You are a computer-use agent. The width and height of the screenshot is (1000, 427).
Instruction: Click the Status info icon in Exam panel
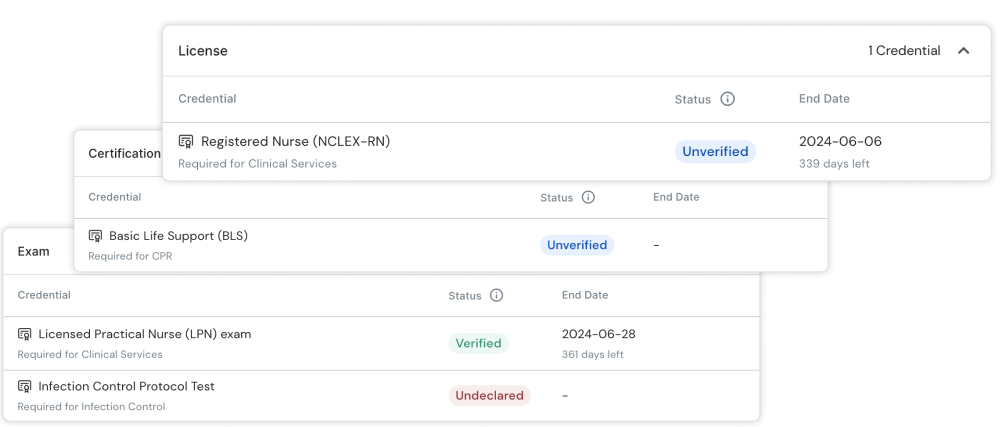coord(496,295)
